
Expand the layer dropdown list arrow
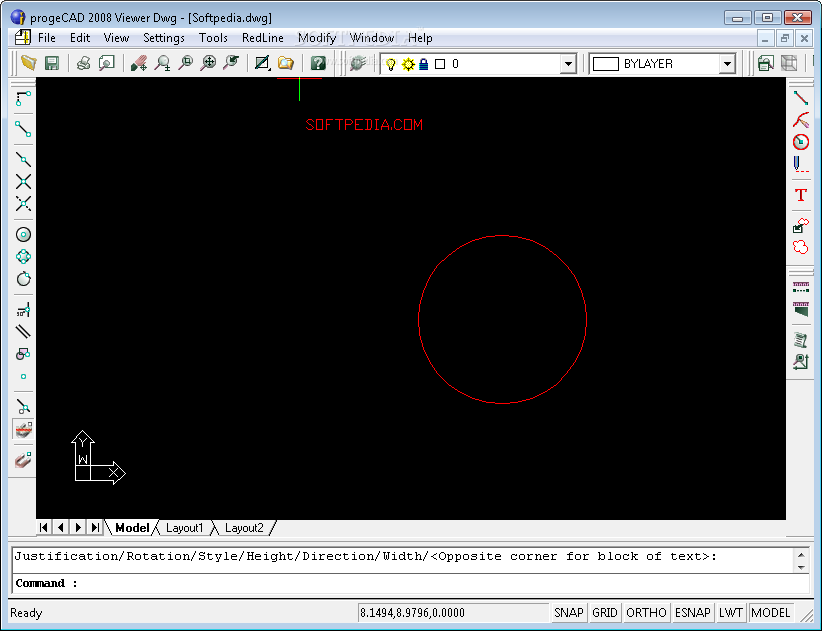[568, 64]
